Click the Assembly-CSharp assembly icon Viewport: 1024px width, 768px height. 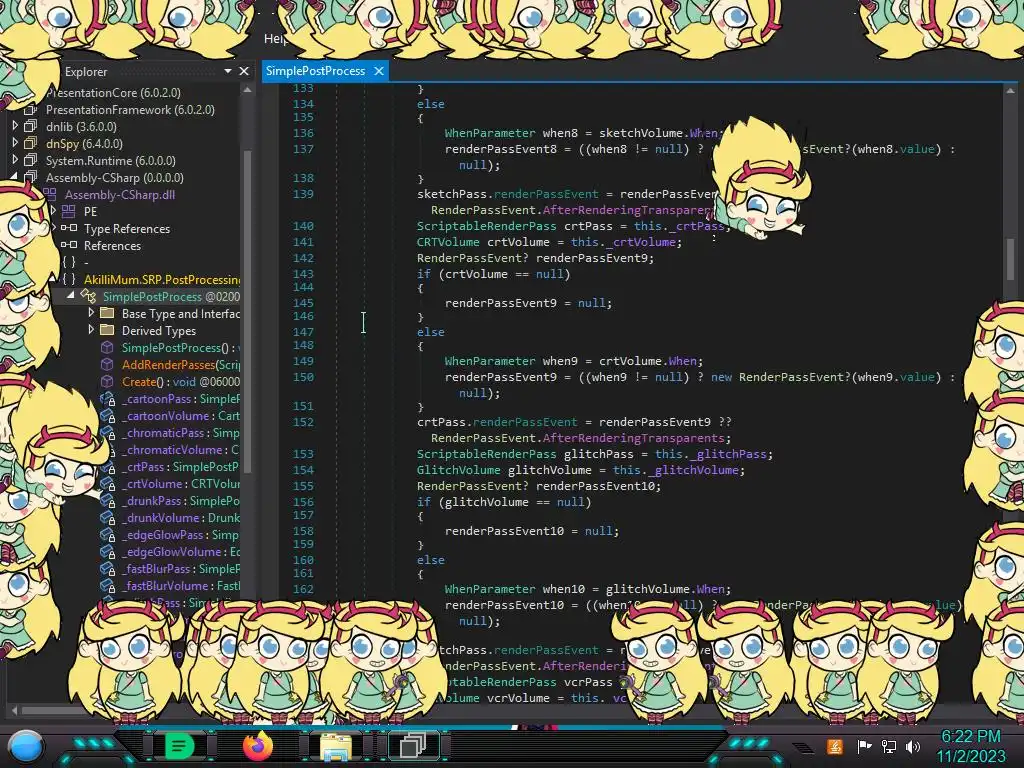coord(31,177)
